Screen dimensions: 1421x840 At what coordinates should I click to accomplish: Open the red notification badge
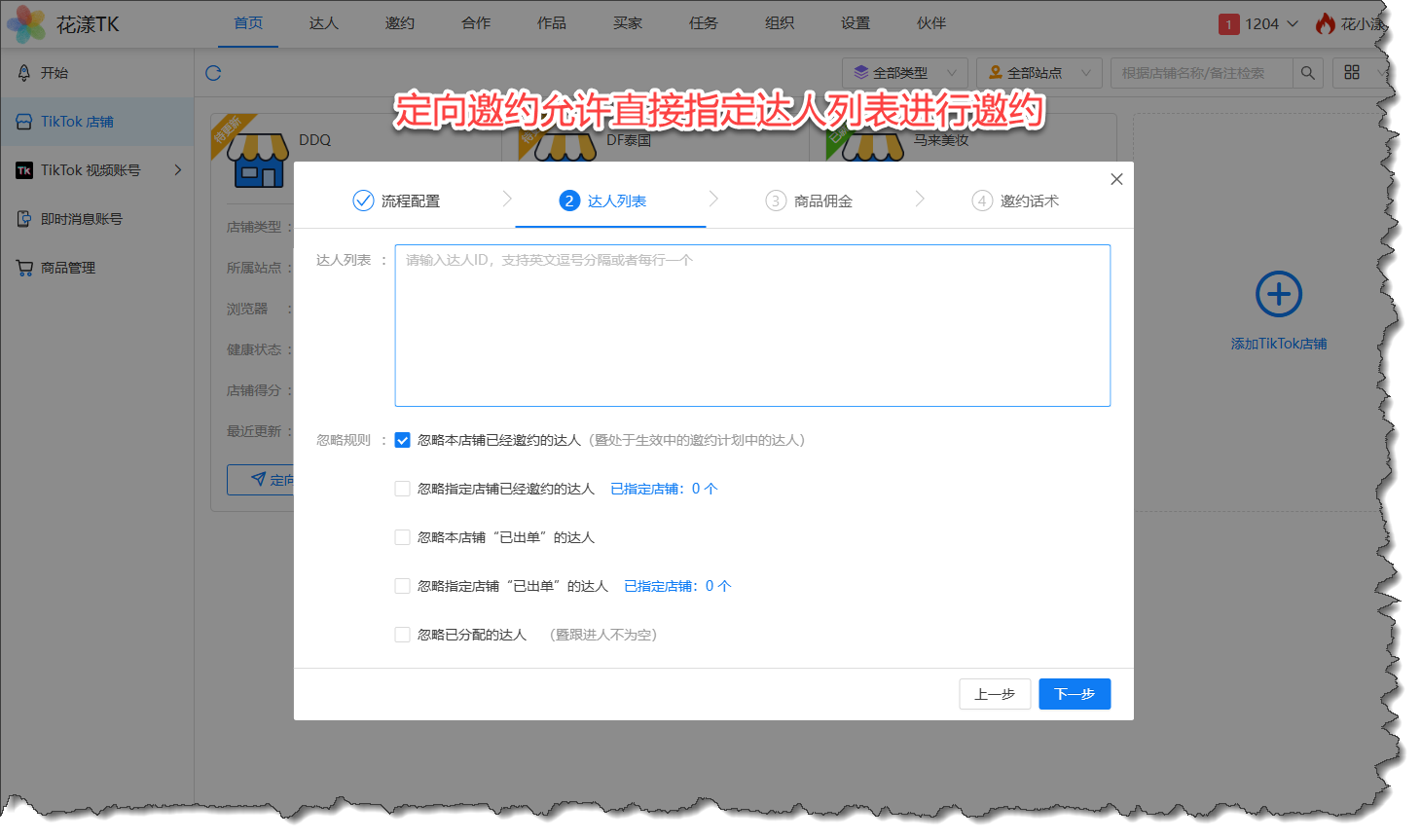1228,24
